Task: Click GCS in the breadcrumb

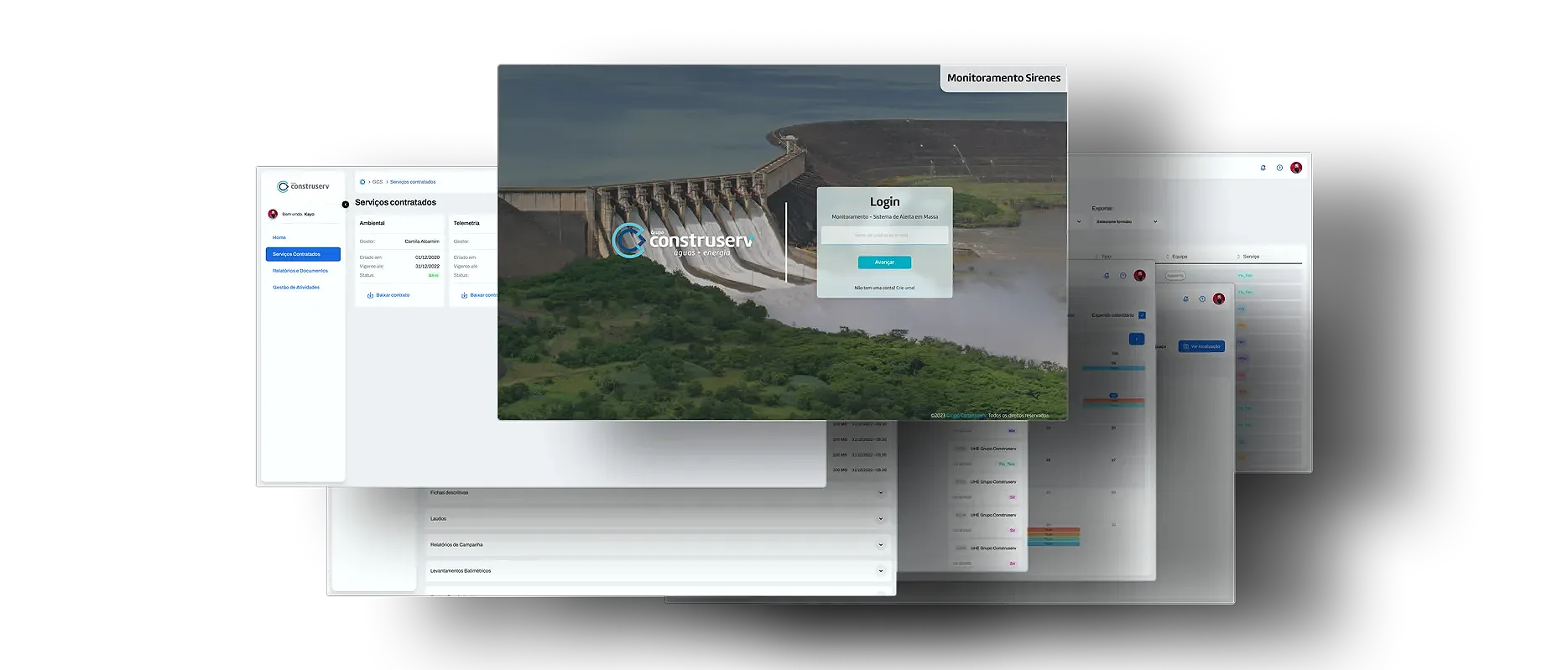Action: [378, 182]
